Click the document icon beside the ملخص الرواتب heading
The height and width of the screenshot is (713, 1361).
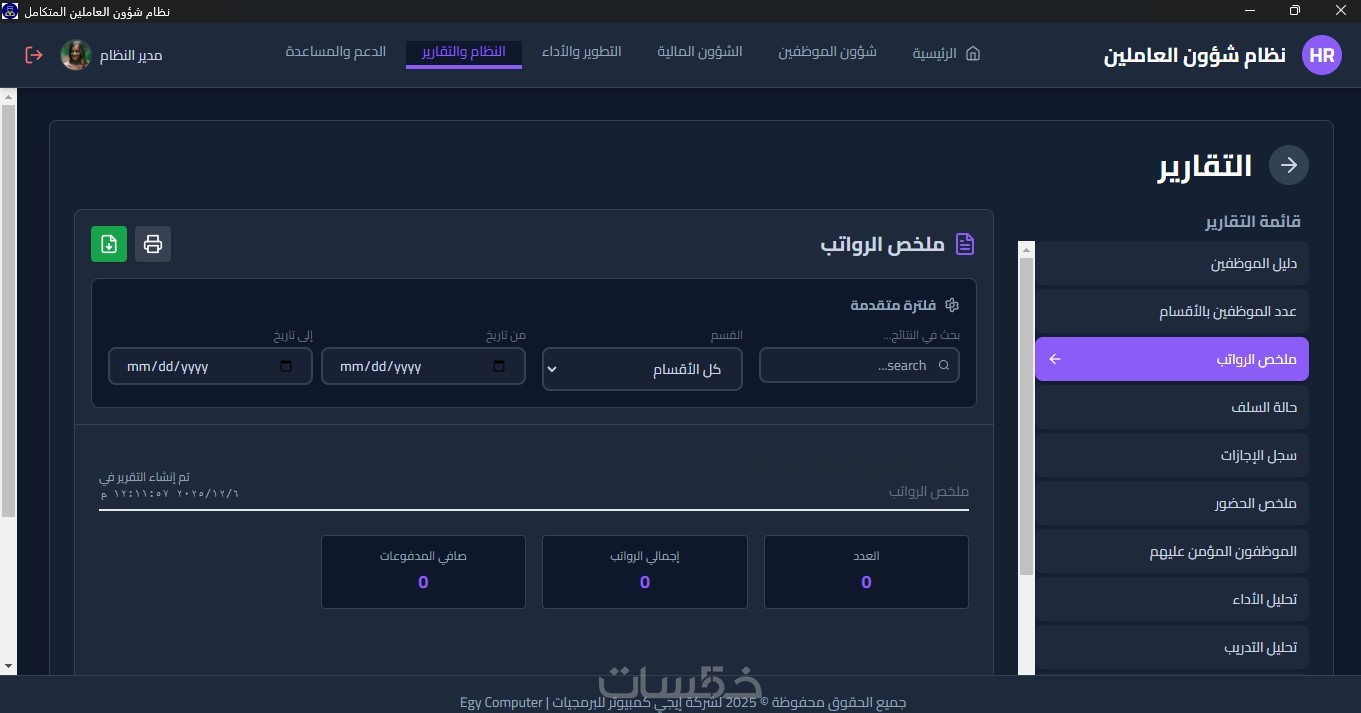(965, 244)
